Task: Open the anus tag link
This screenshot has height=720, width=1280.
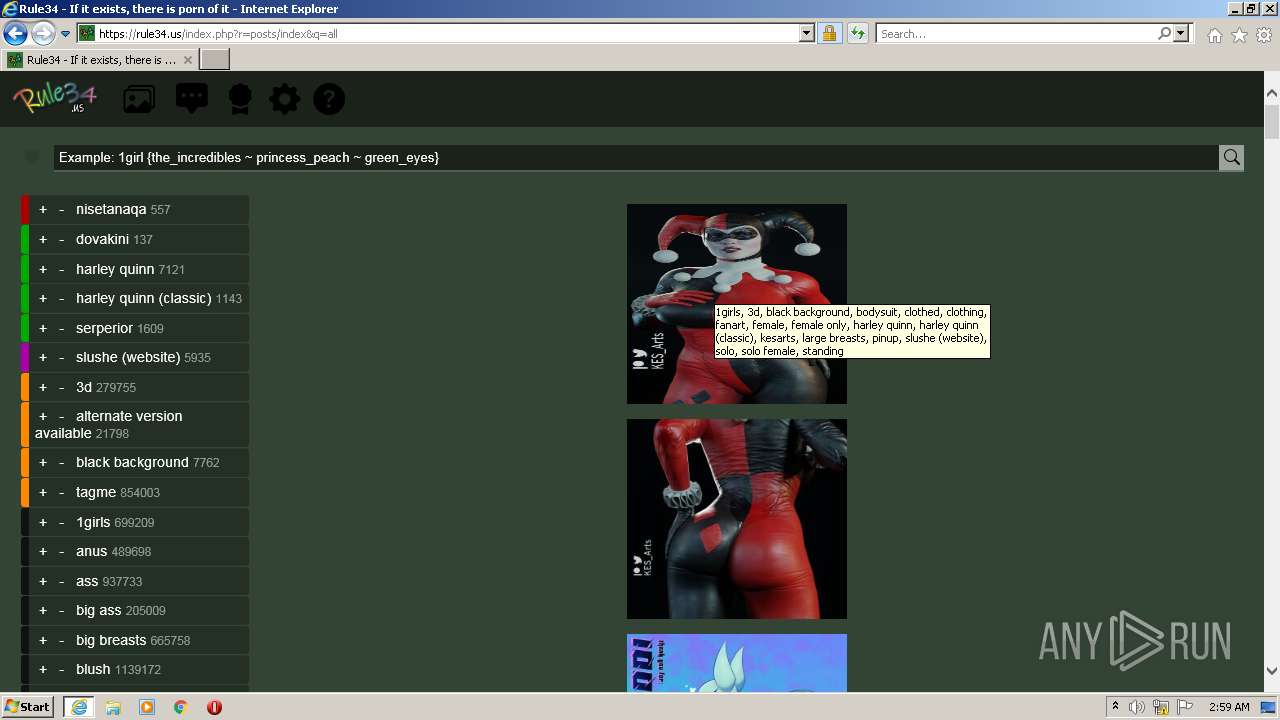Action: (x=91, y=551)
